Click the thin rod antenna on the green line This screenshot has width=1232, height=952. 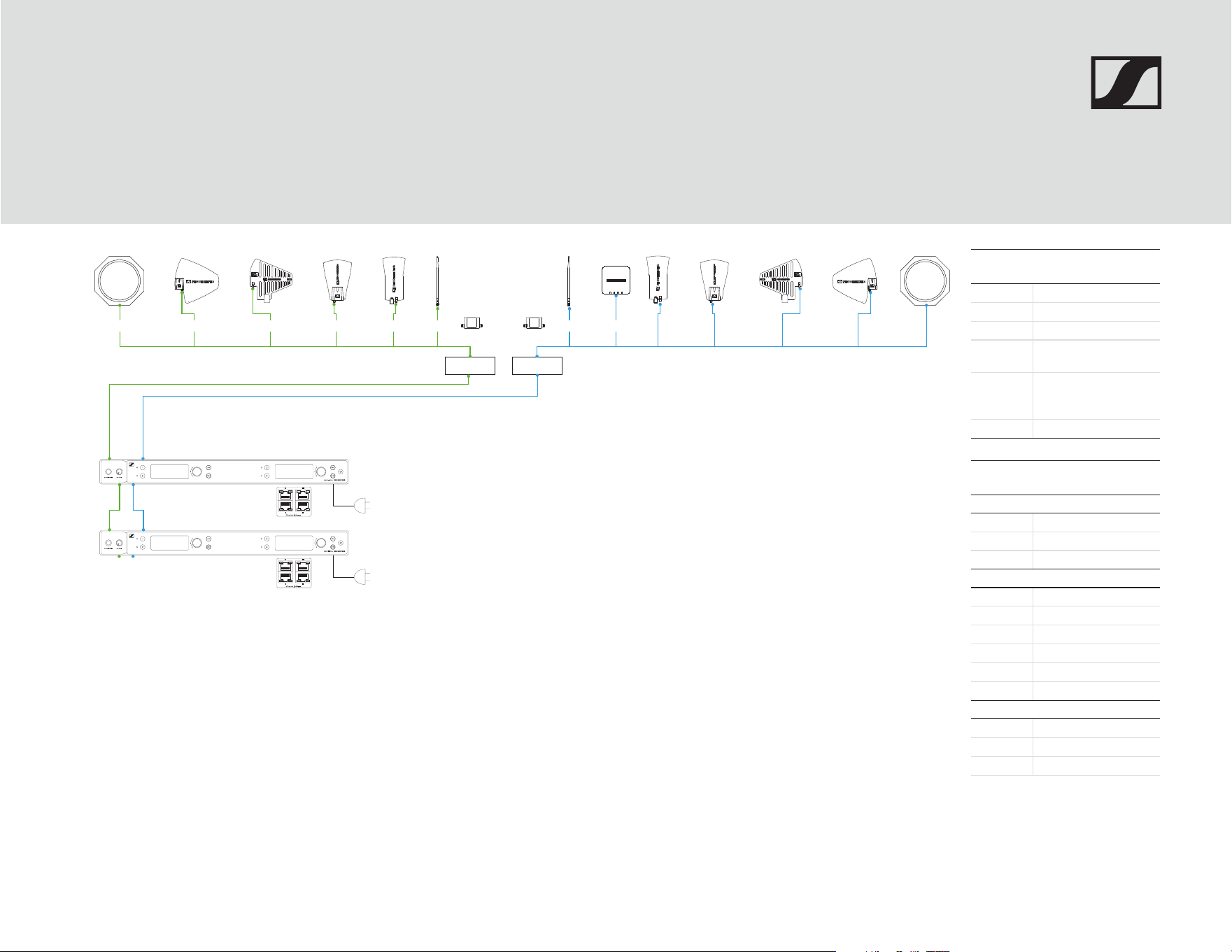[437, 280]
